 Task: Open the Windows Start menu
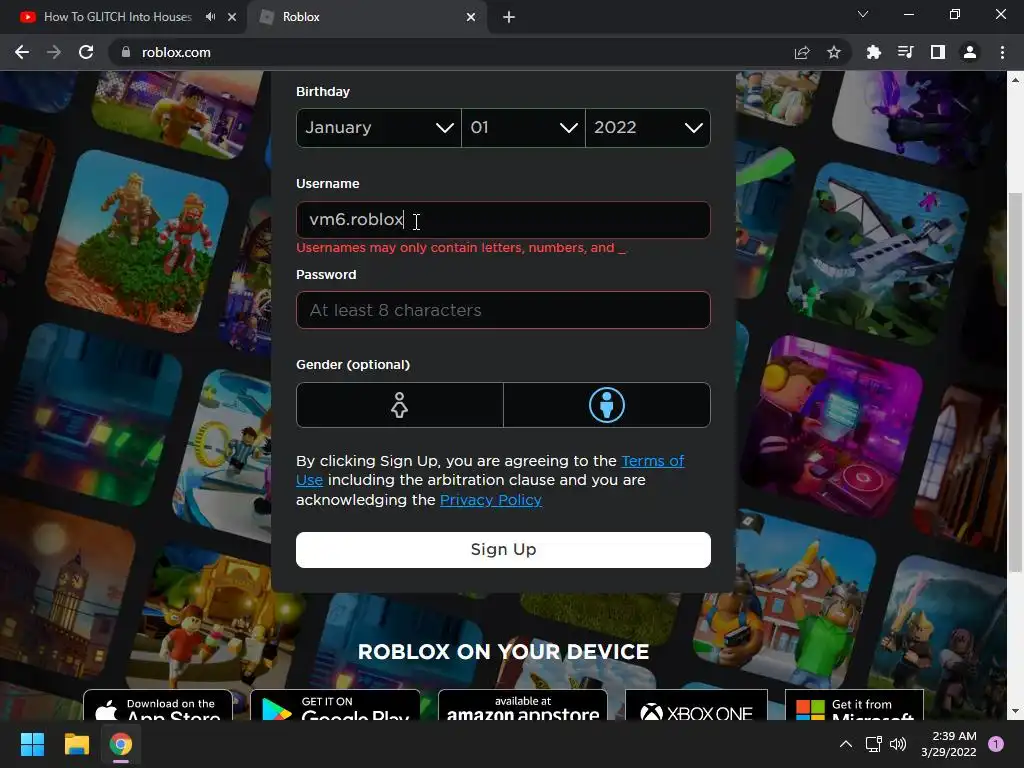[x=32, y=744]
